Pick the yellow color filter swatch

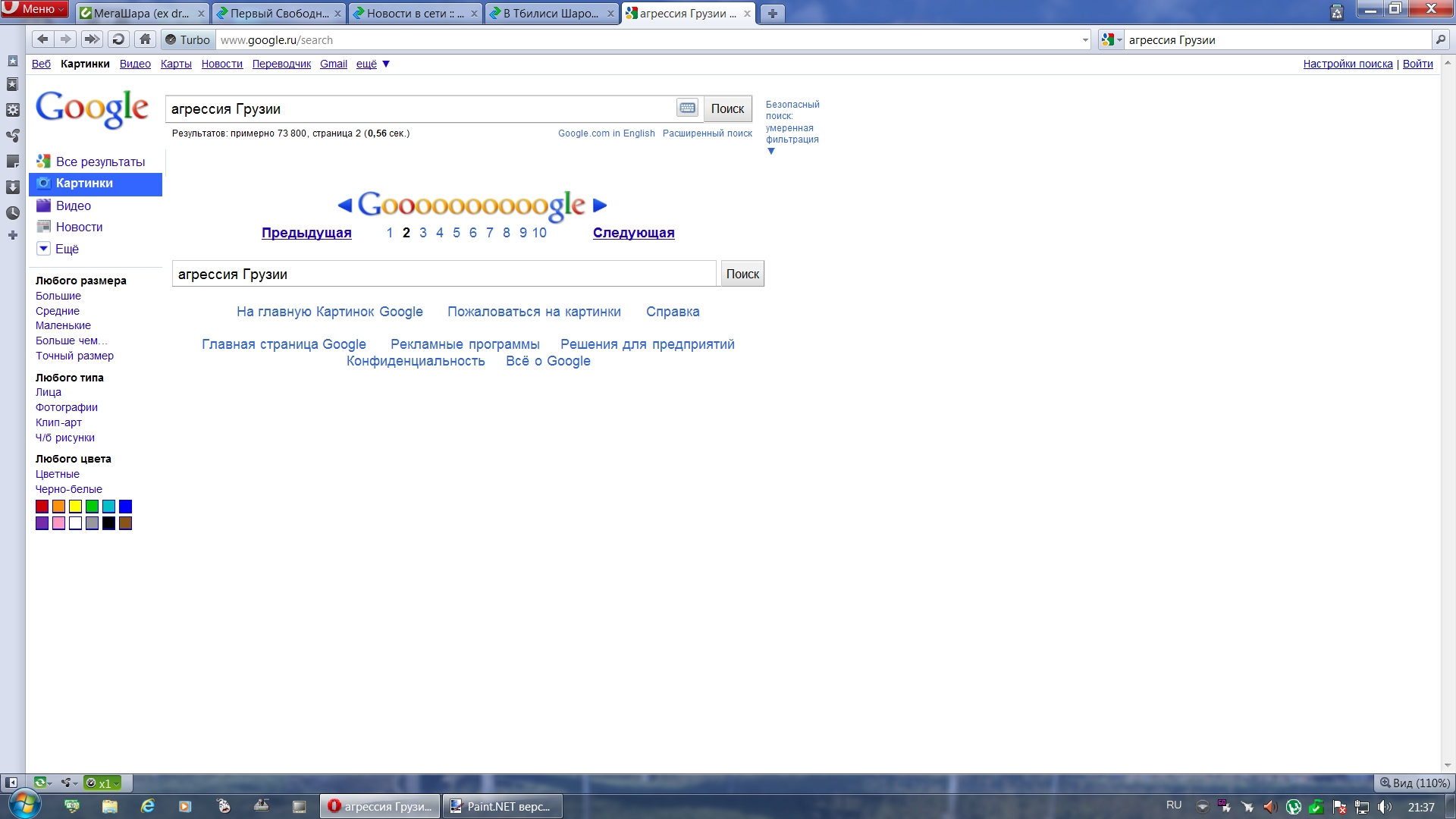(x=75, y=507)
